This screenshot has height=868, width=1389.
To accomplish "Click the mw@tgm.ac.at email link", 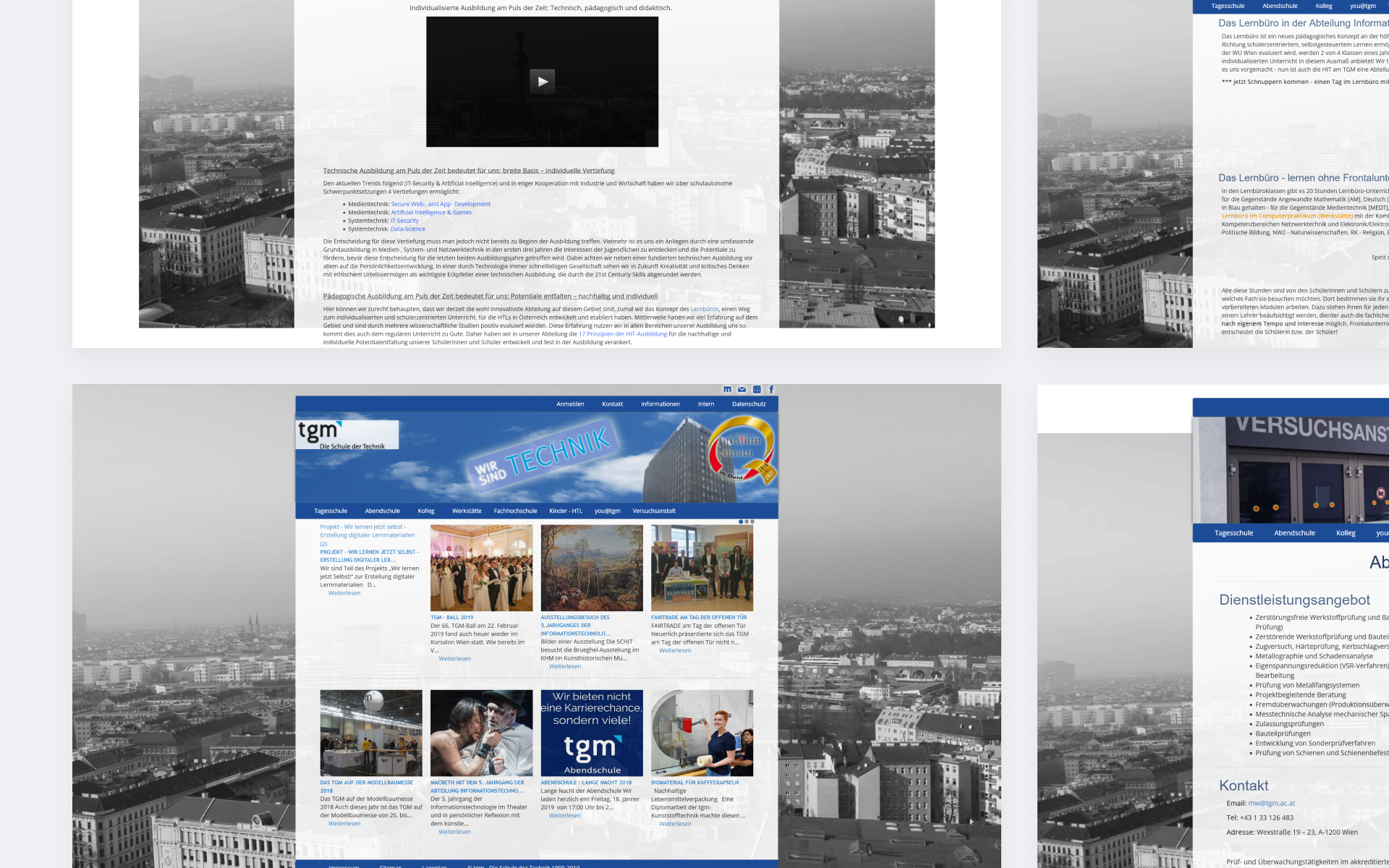I will (1271, 803).
